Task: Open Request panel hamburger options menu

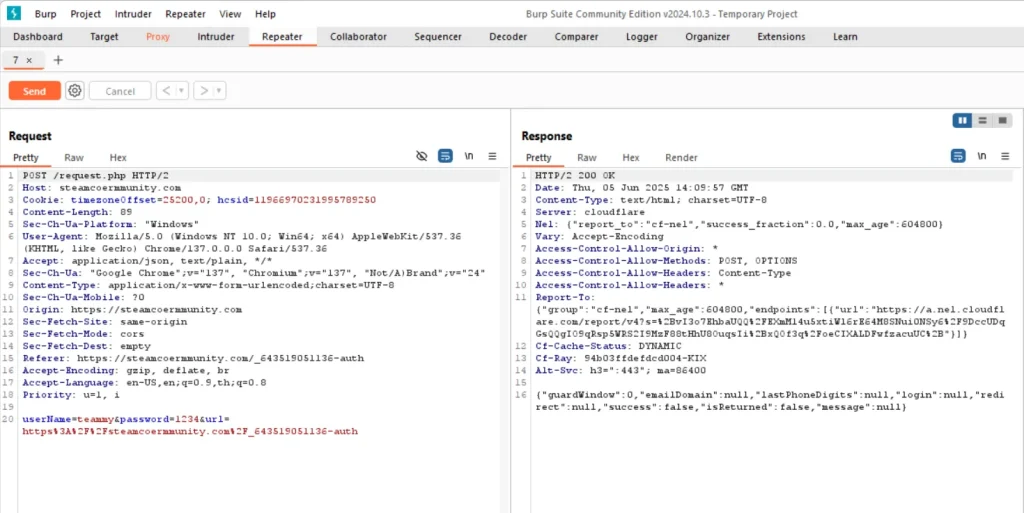Action: coord(492,156)
